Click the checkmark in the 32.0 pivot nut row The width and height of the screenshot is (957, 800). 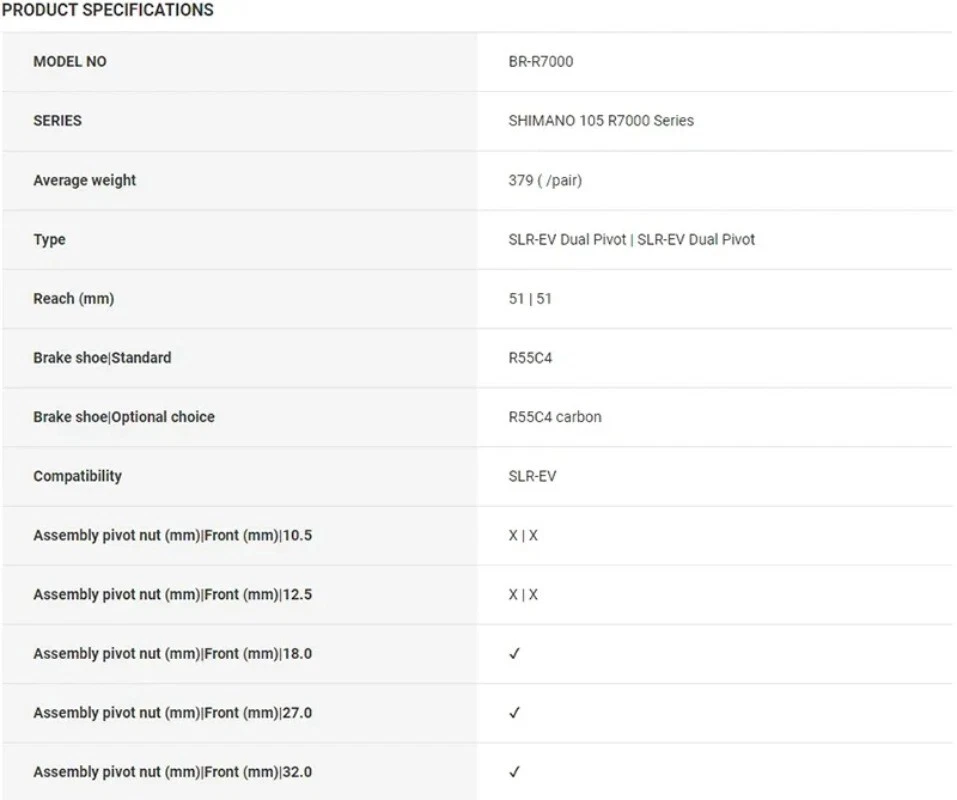coord(515,772)
